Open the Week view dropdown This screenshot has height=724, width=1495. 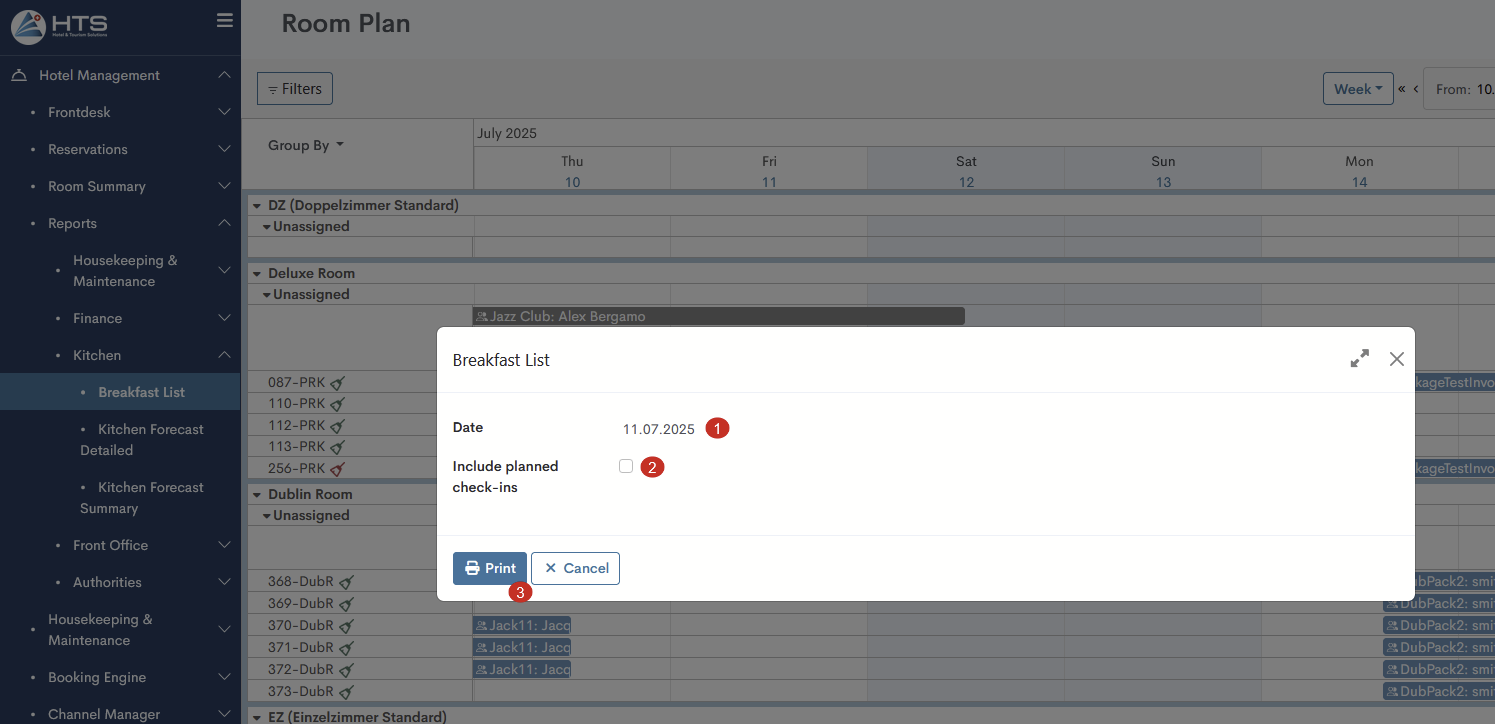(x=1358, y=89)
